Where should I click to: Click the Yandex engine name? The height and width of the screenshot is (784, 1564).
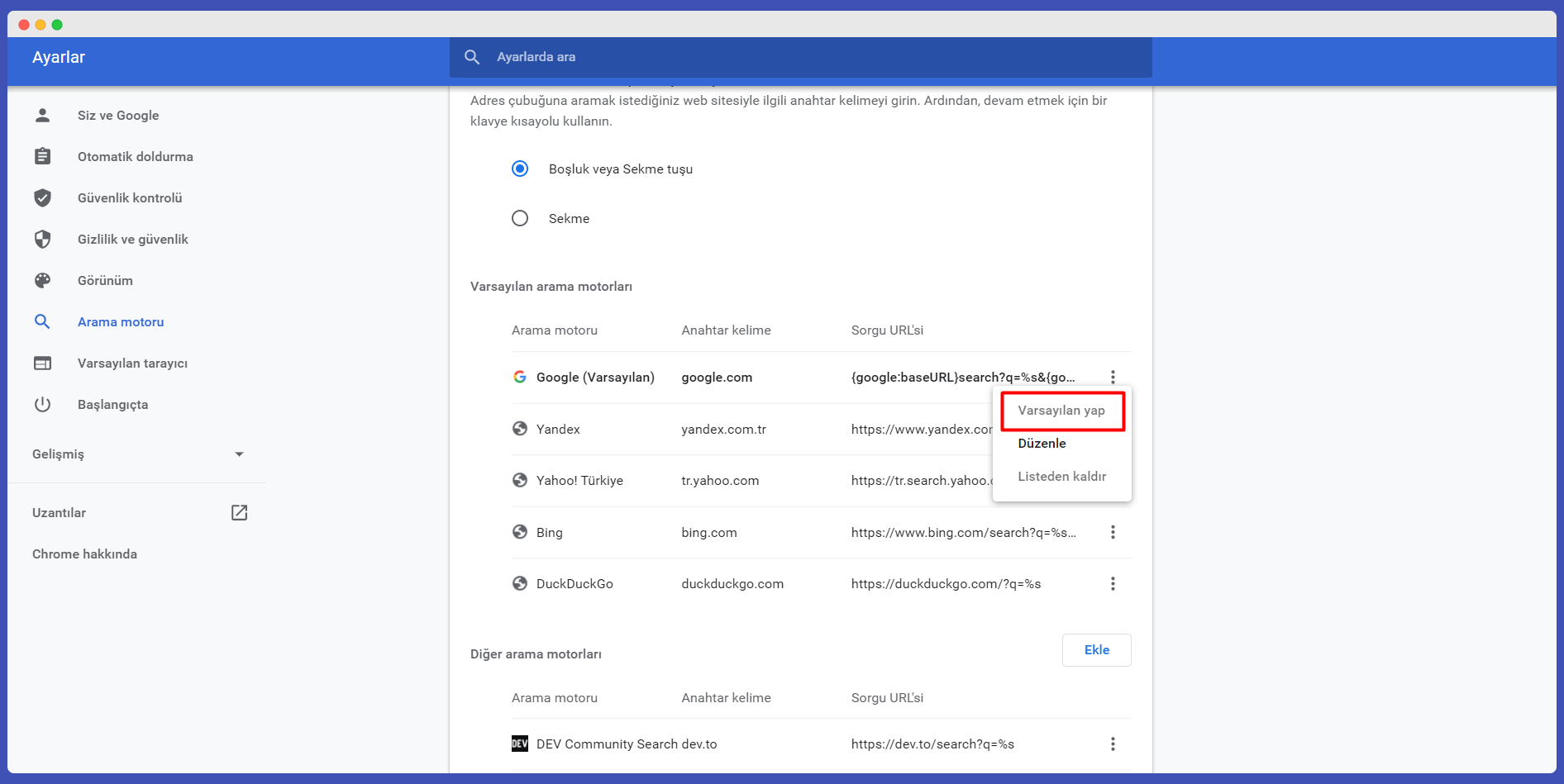click(558, 430)
